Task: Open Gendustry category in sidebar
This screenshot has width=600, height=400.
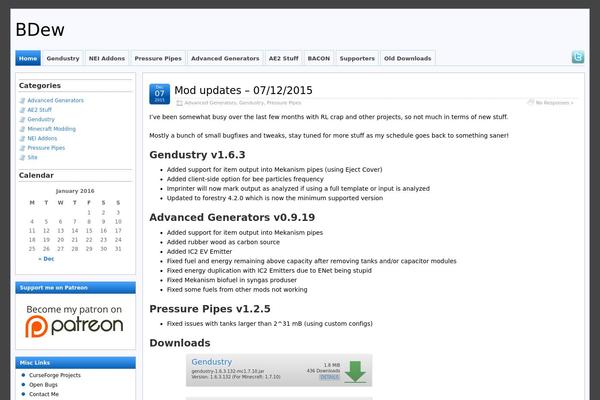Action: (x=41, y=119)
